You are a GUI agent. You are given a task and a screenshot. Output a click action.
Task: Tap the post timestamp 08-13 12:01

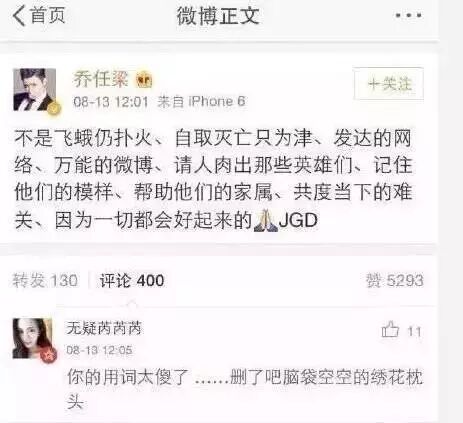(x=110, y=101)
